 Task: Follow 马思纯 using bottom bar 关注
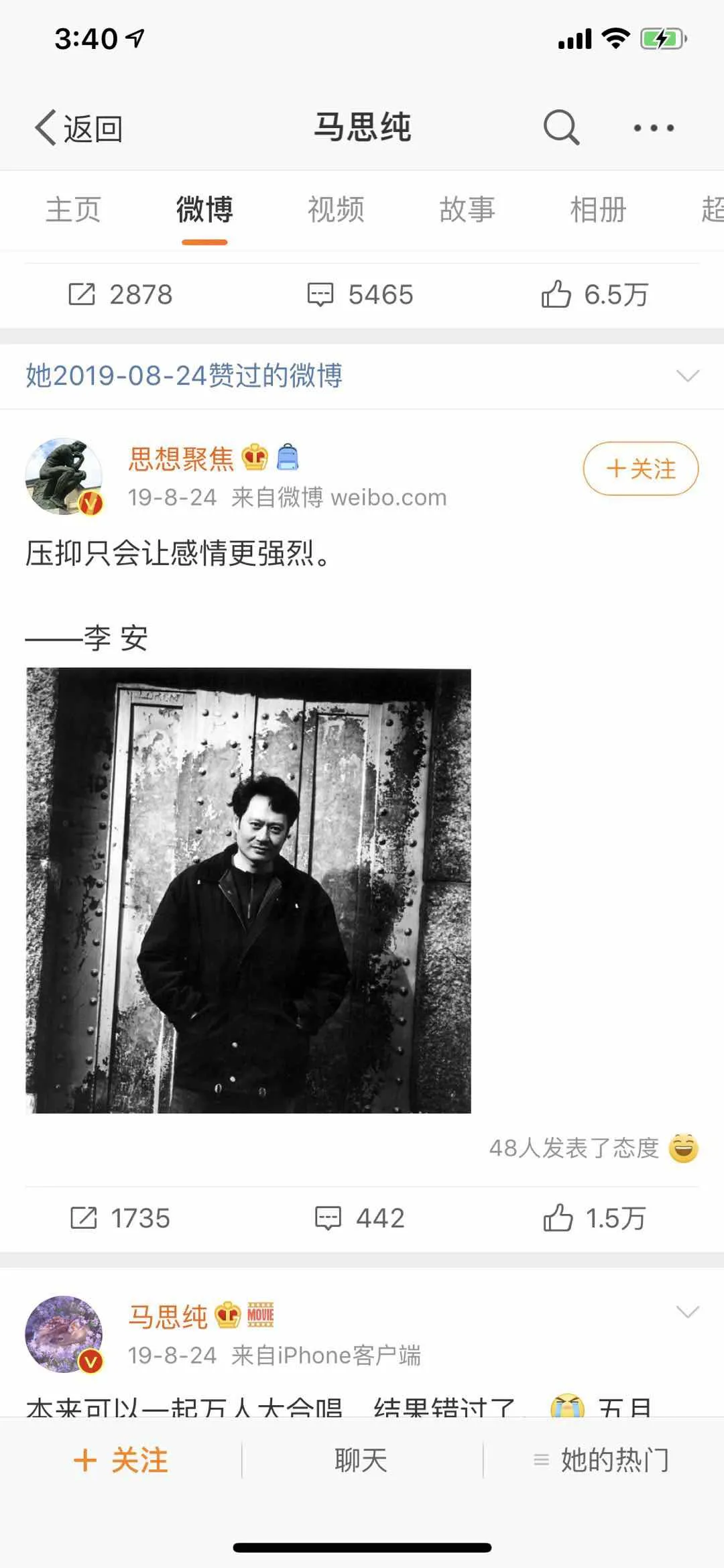point(121,1460)
